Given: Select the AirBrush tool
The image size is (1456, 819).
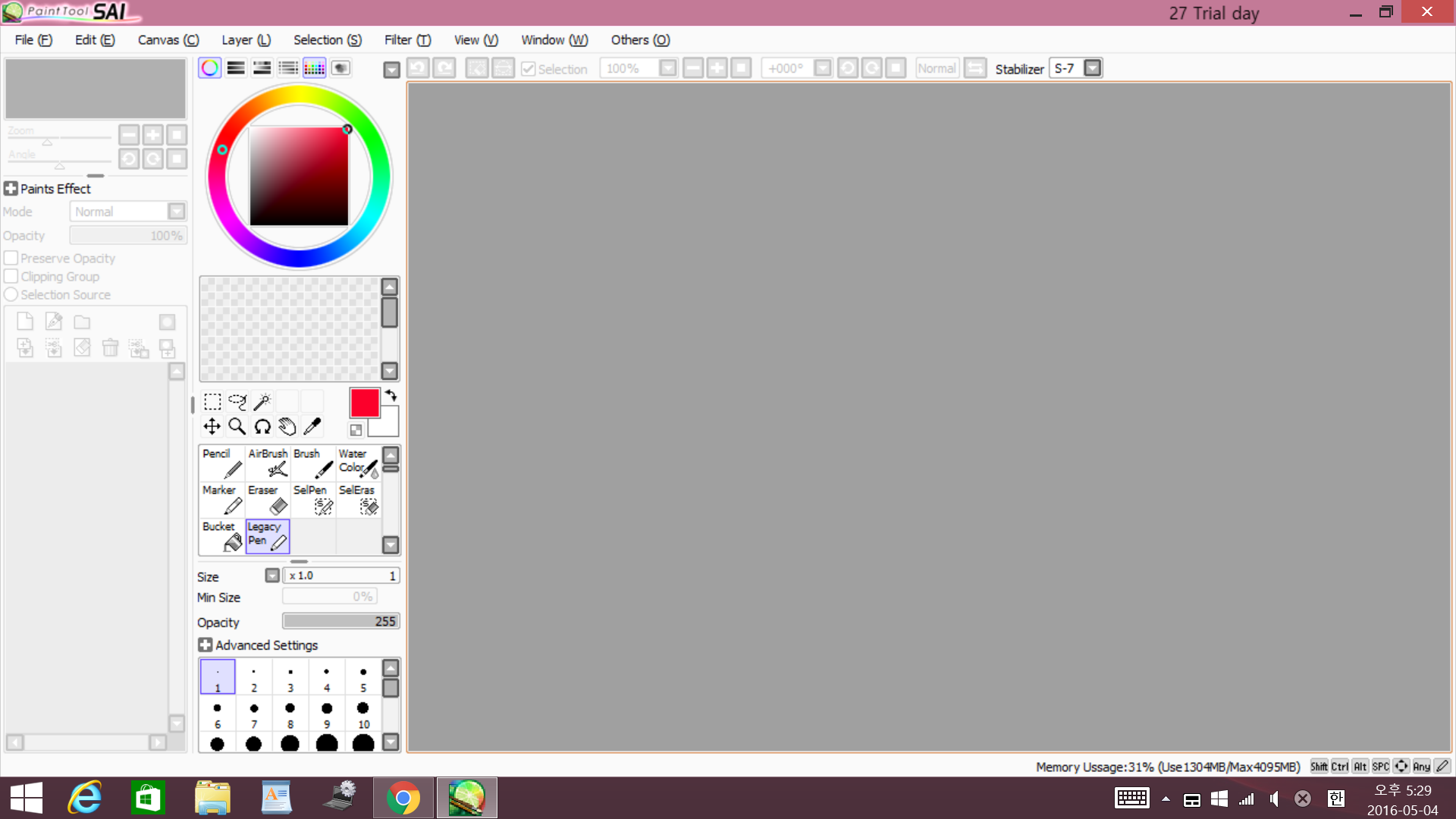Looking at the screenshot, I should click(x=268, y=463).
